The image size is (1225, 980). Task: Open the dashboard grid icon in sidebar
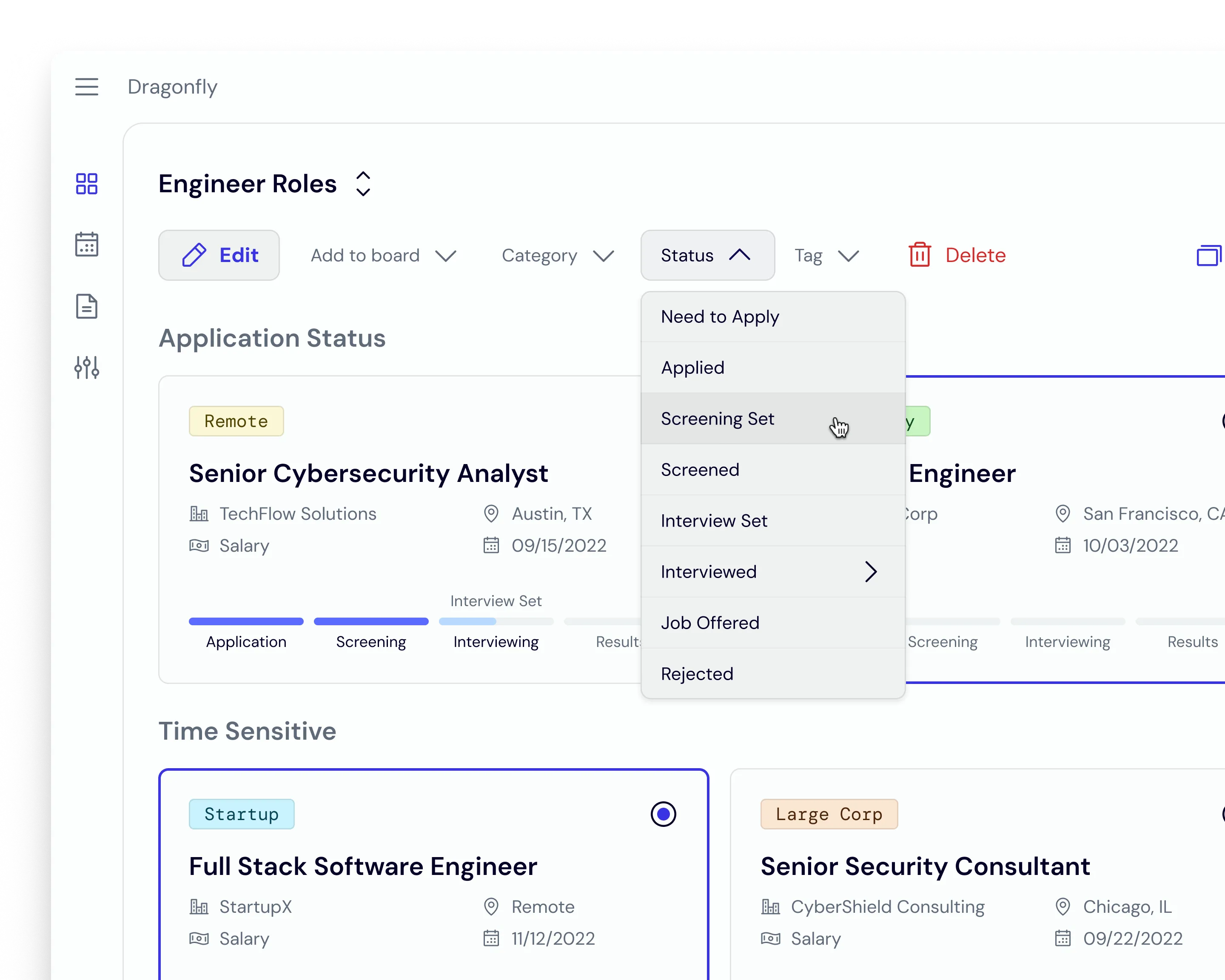(x=86, y=183)
